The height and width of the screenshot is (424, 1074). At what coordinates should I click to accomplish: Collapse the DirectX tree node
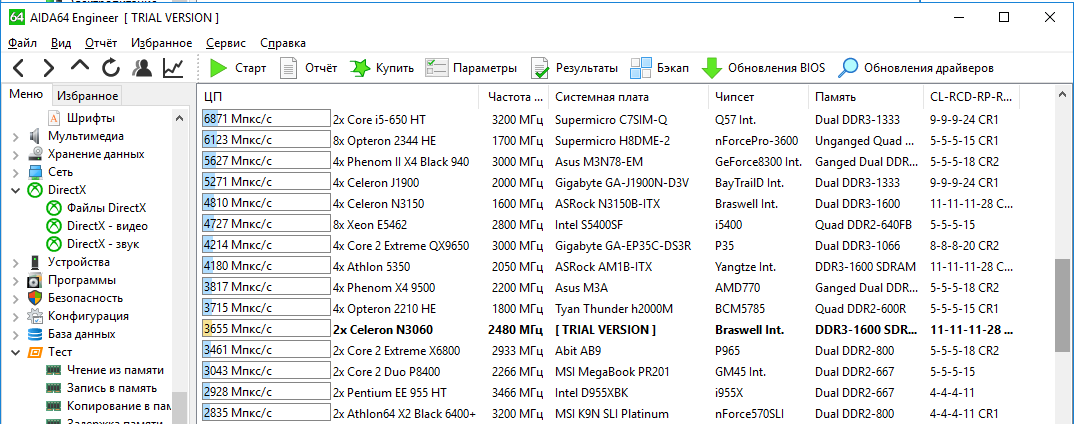(15, 190)
